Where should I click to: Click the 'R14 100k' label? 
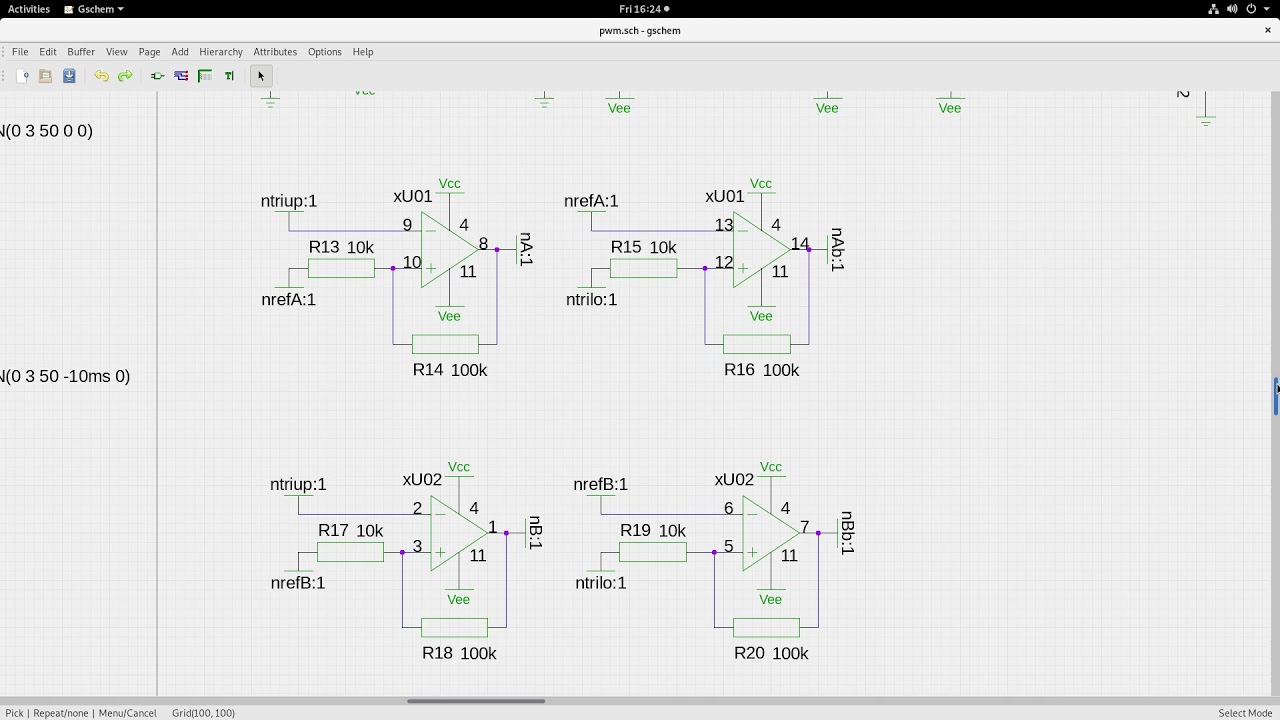(x=450, y=370)
